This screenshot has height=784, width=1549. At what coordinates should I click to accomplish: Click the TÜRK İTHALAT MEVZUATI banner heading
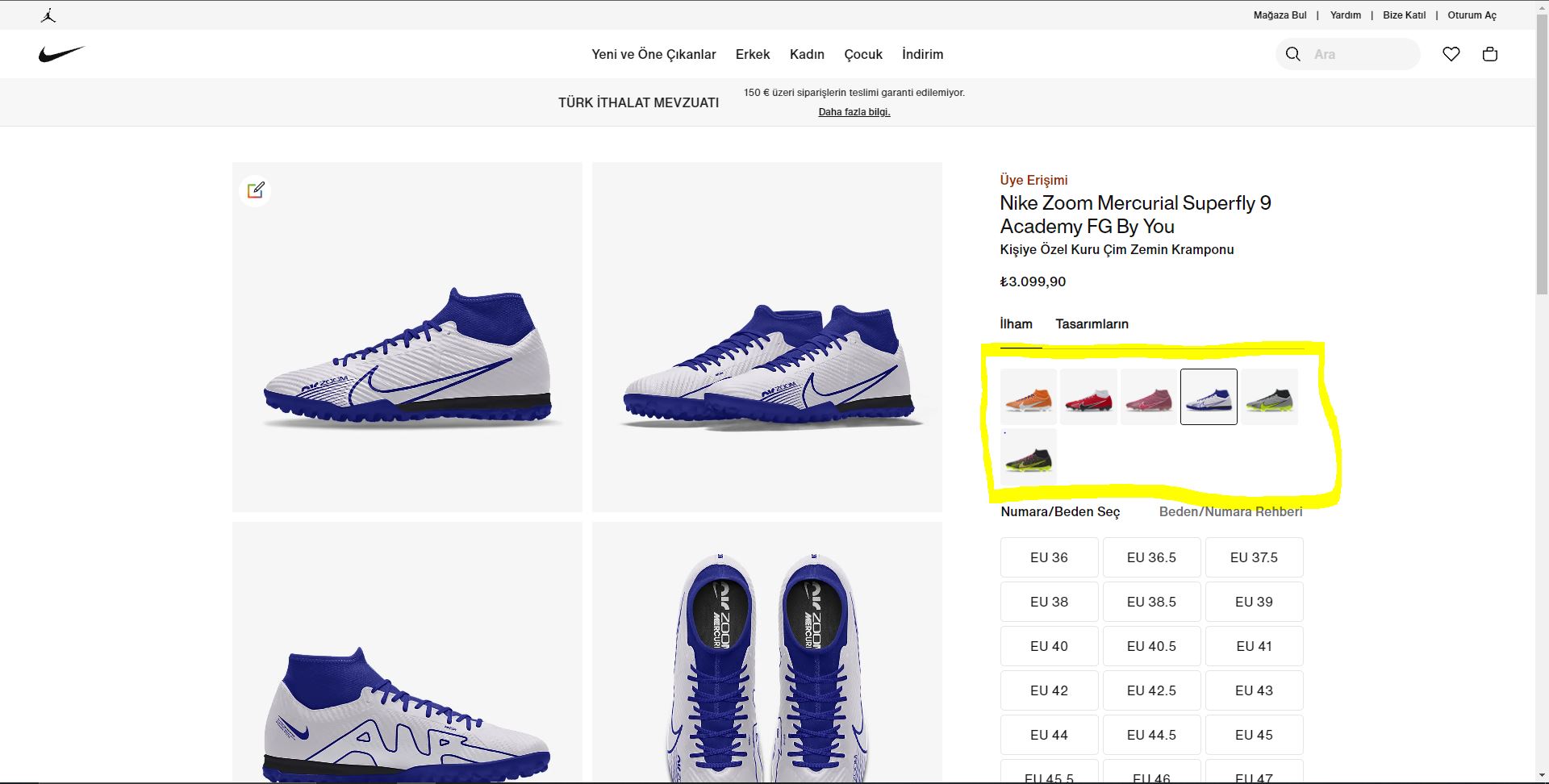(x=638, y=102)
